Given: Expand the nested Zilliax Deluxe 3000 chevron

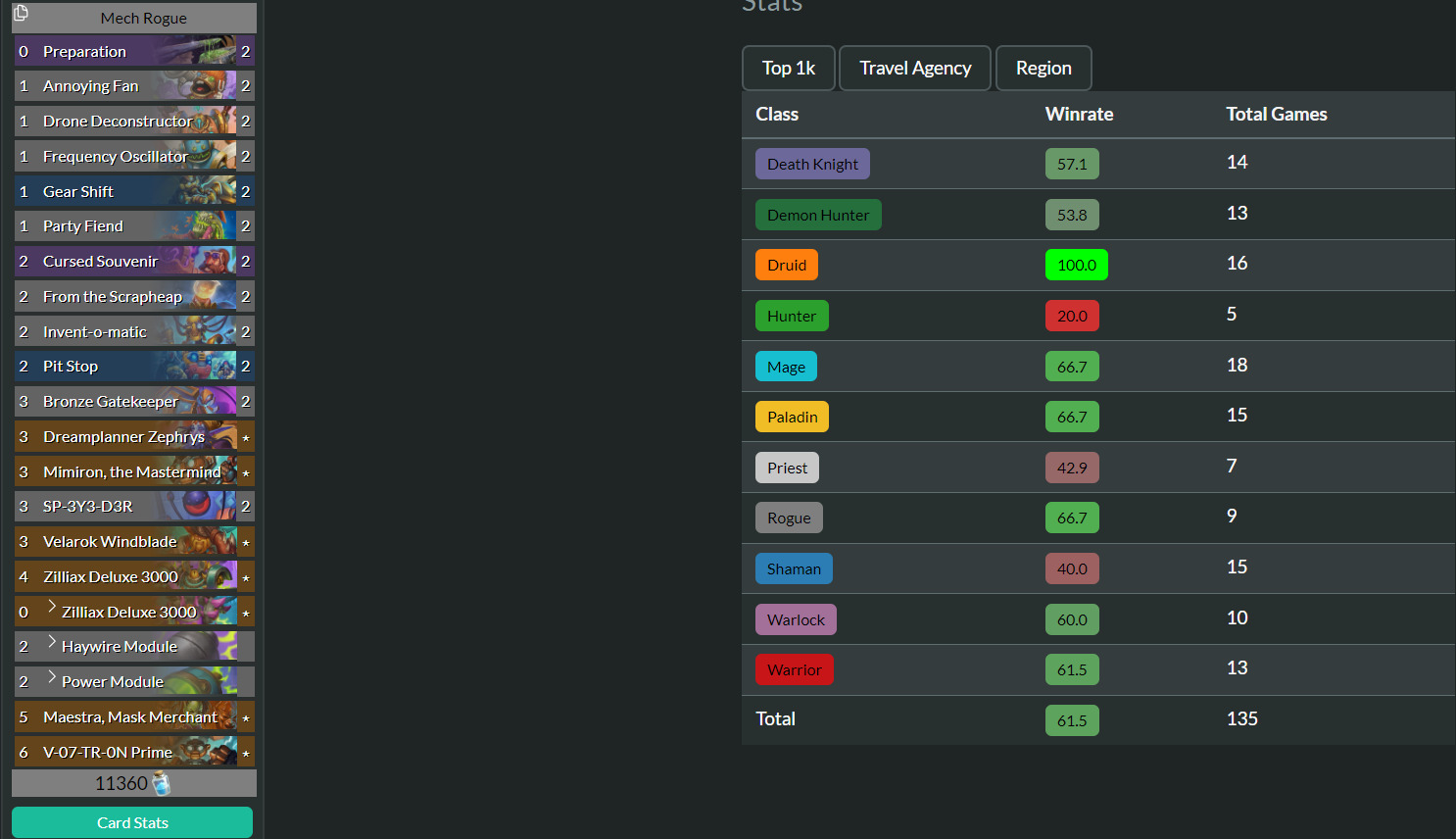Looking at the screenshot, I should click(x=52, y=608).
